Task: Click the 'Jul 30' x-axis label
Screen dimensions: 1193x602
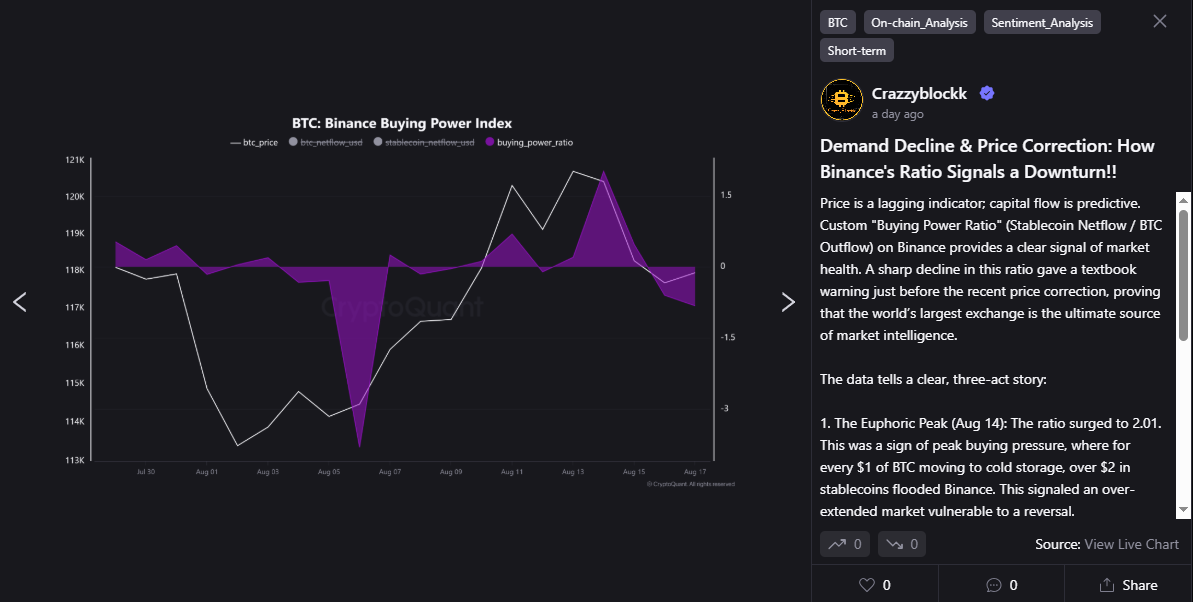Action: coord(145,472)
